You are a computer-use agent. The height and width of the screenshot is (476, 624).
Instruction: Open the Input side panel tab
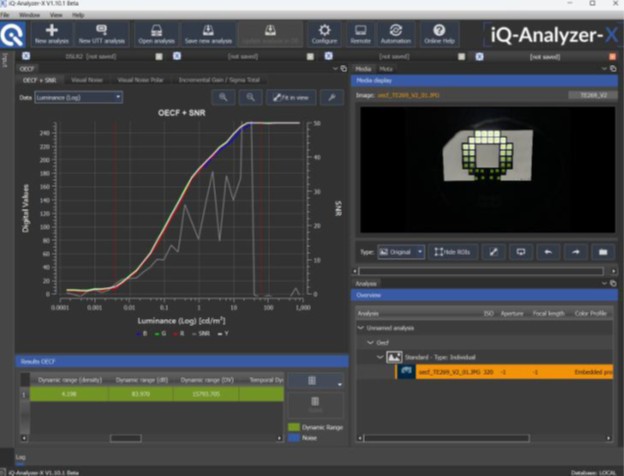(5, 59)
